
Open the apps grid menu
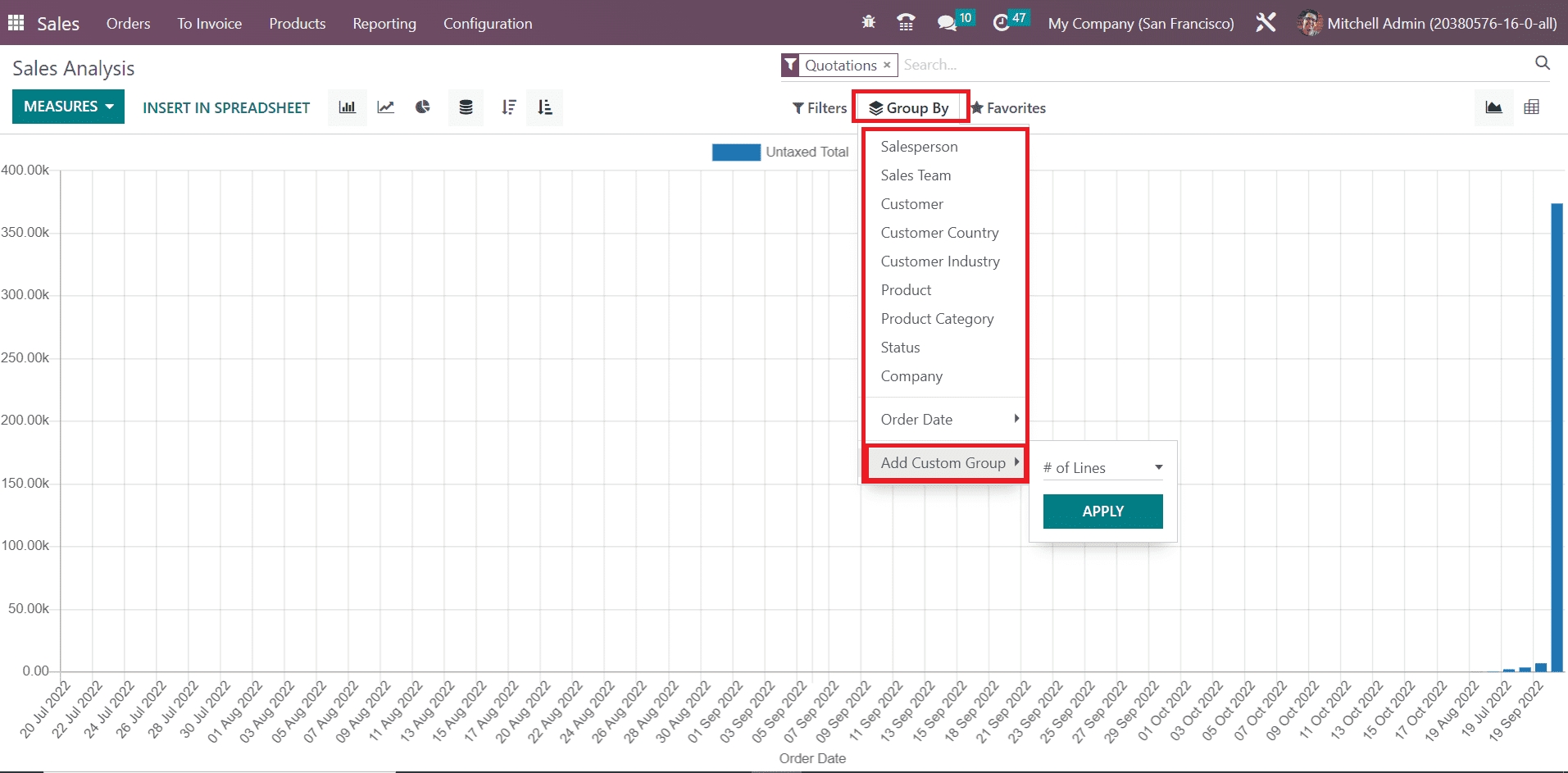(16, 23)
